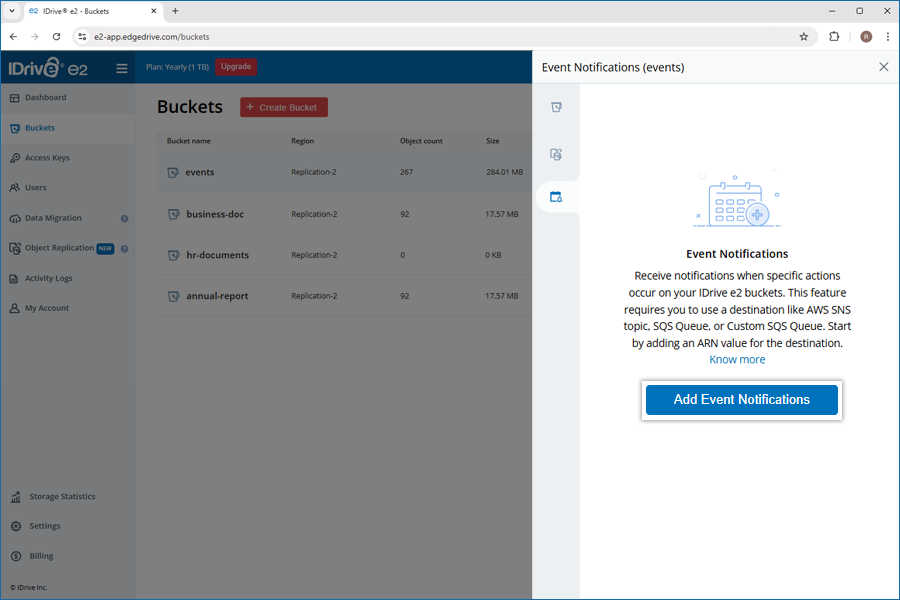
Task: Select the business-doc bucket name
Action: click(215, 214)
